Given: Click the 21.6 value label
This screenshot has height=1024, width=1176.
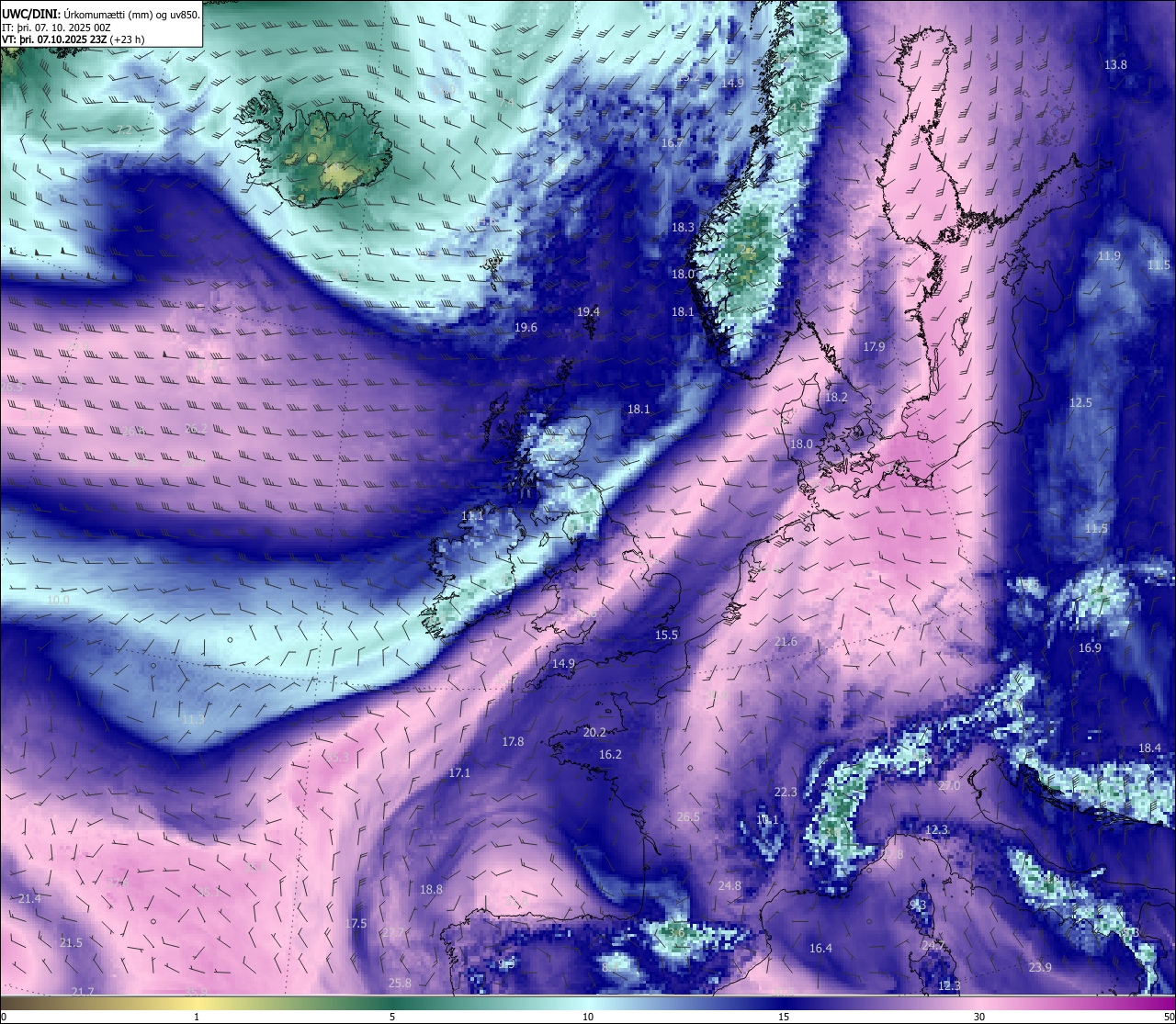Looking at the screenshot, I should [786, 641].
